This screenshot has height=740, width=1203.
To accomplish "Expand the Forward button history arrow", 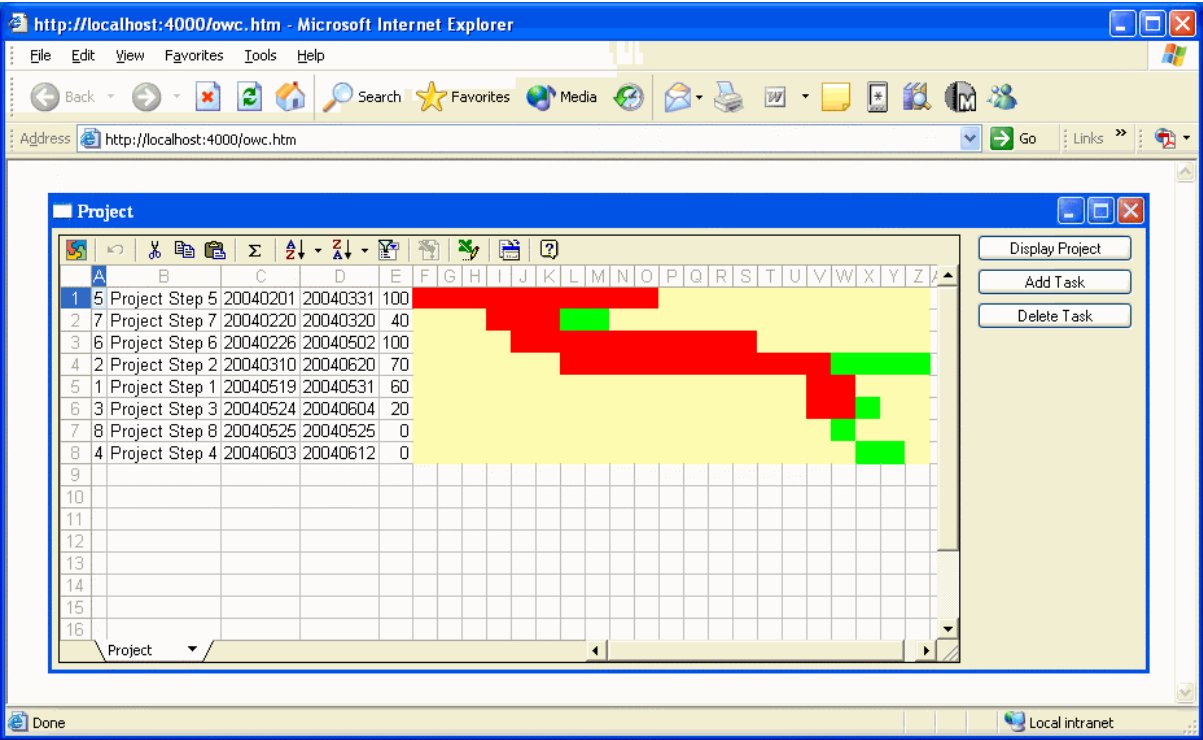I will pos(176,97).
